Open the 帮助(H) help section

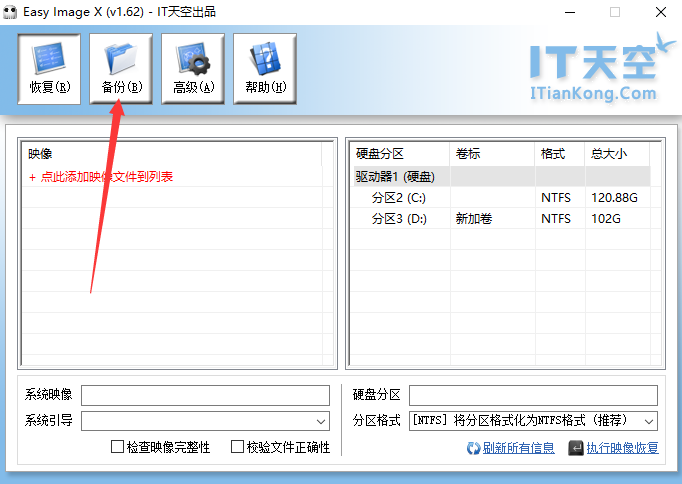265,69
